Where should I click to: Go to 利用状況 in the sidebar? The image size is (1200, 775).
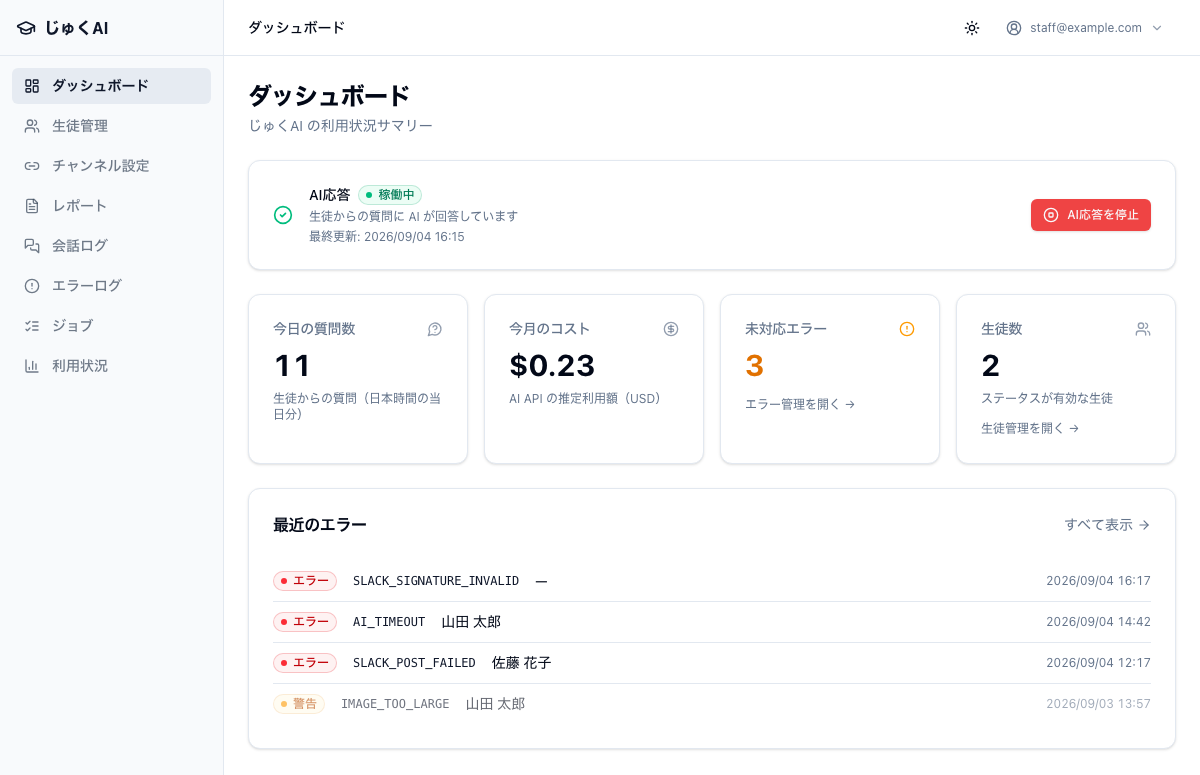[111, 366]
